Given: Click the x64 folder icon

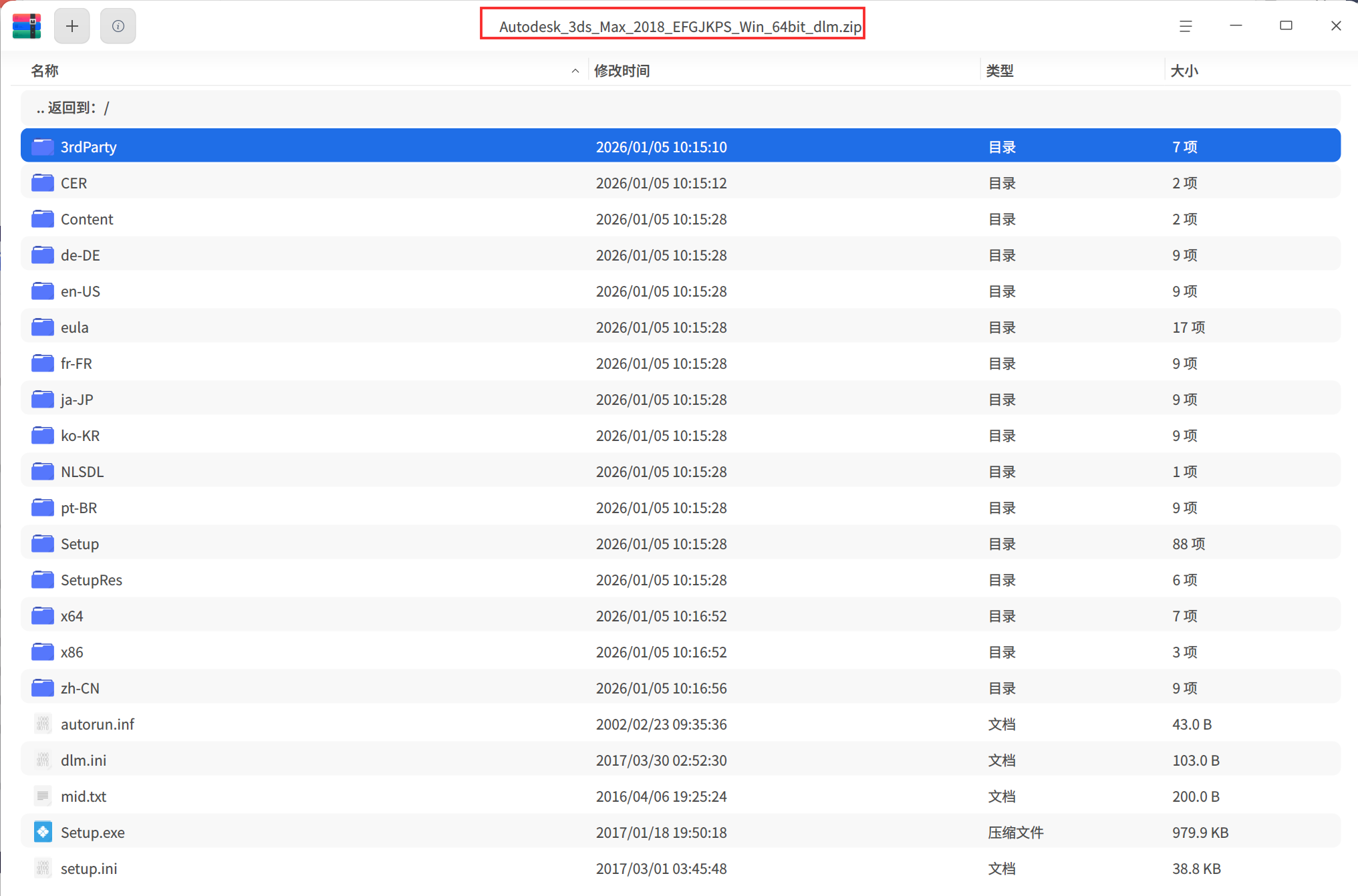Looking at the screenshot, I should pyautogui.click(x=43, y=615).
